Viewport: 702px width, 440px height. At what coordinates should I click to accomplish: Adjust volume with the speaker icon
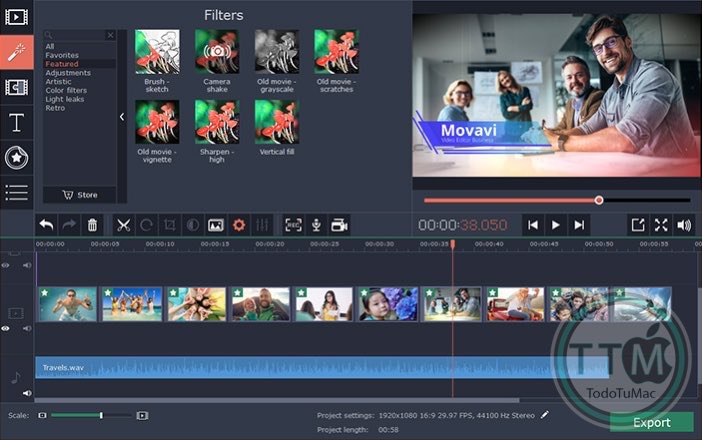[684, 225]
